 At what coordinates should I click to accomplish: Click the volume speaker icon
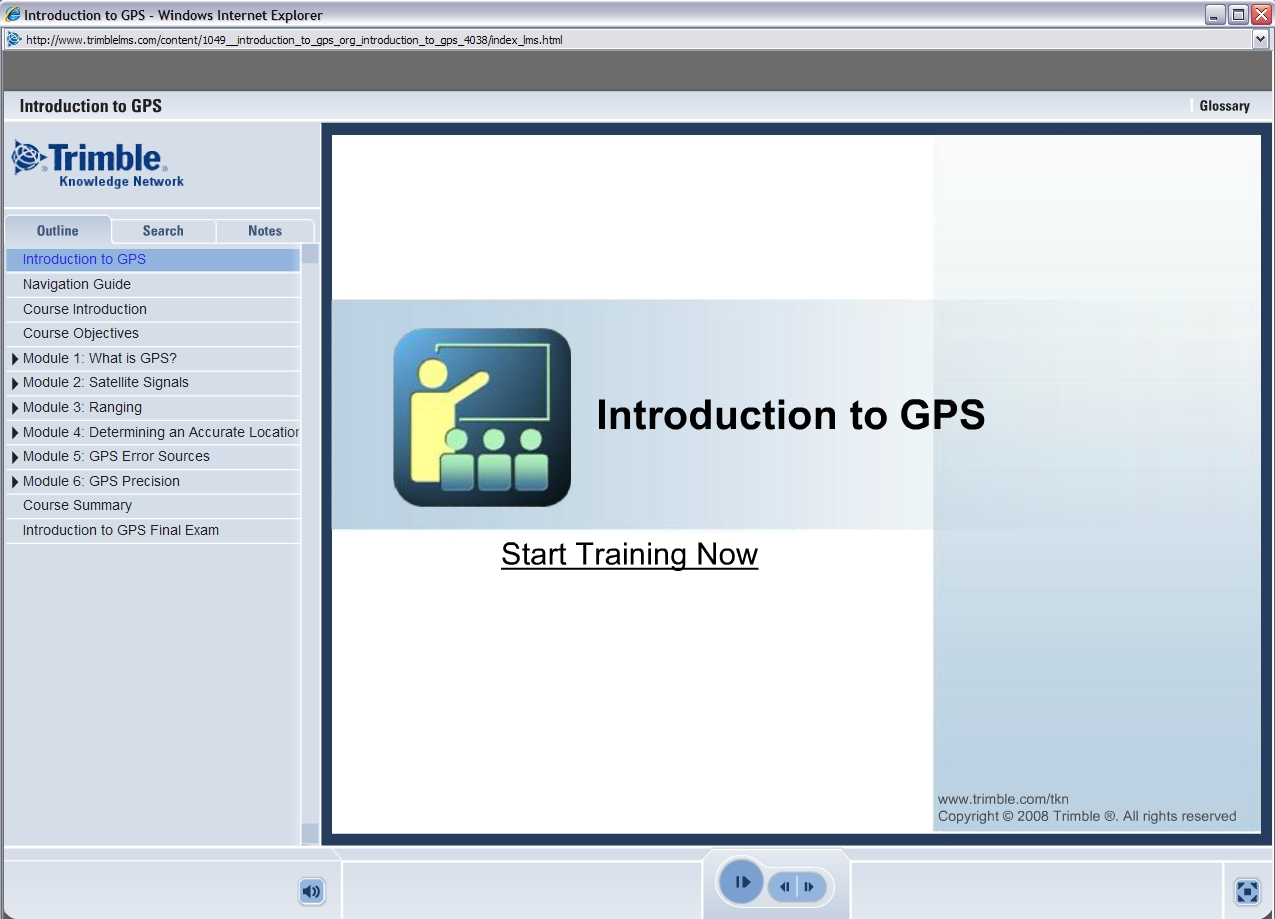pyautogui.click(x=312, y=891)
